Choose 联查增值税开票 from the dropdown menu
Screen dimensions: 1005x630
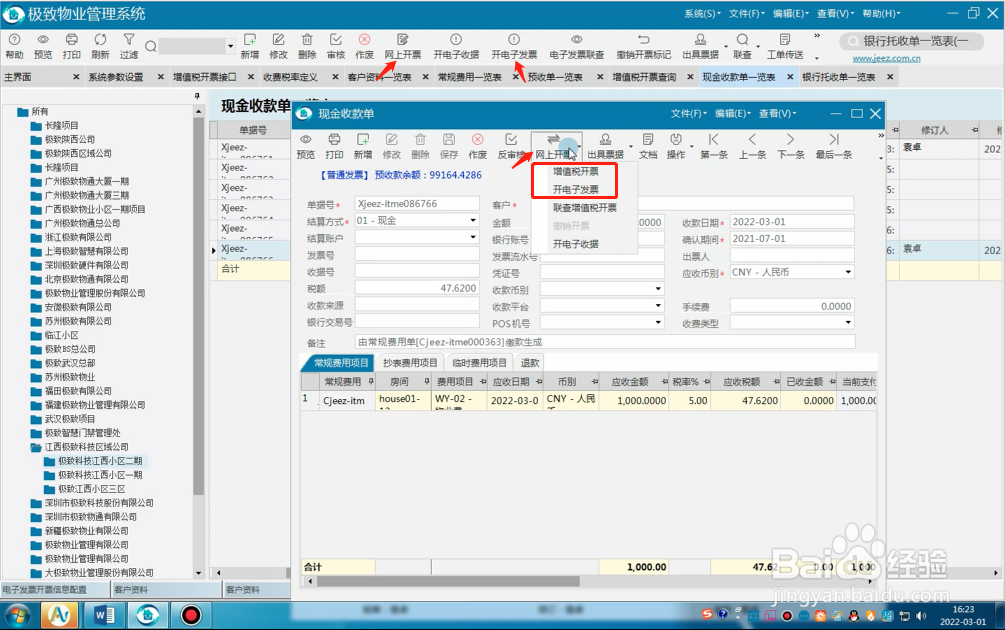coord(585,208)
